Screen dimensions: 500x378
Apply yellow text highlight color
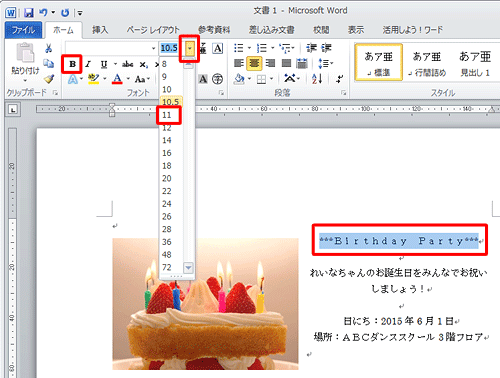[x=93, y=79]
